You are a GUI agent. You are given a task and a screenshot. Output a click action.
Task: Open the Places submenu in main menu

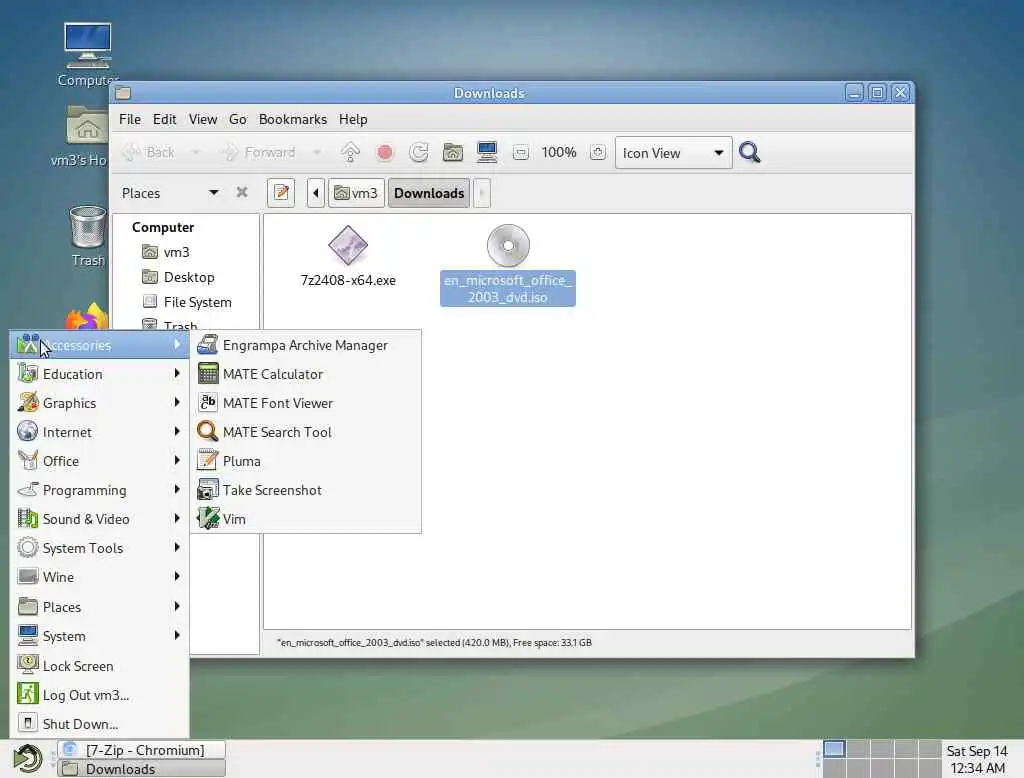tap(99, 607)
